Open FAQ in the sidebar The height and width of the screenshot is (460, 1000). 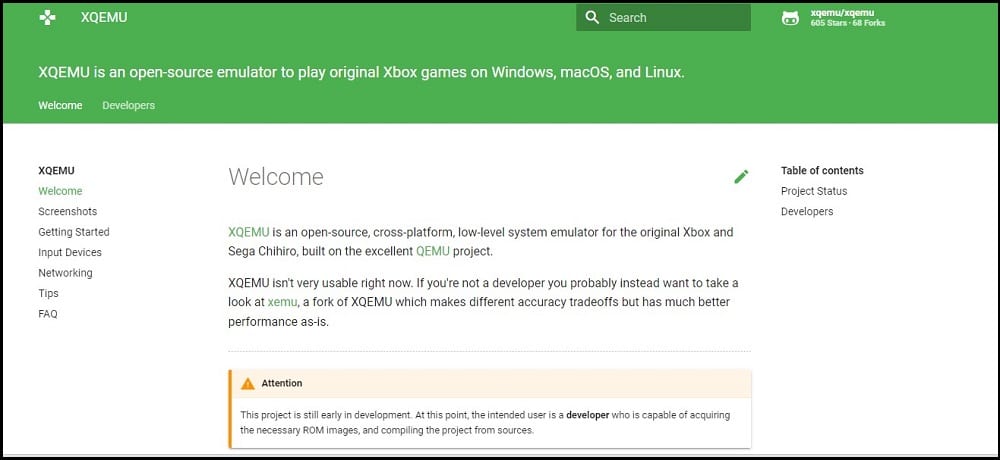tap(48, 314)
